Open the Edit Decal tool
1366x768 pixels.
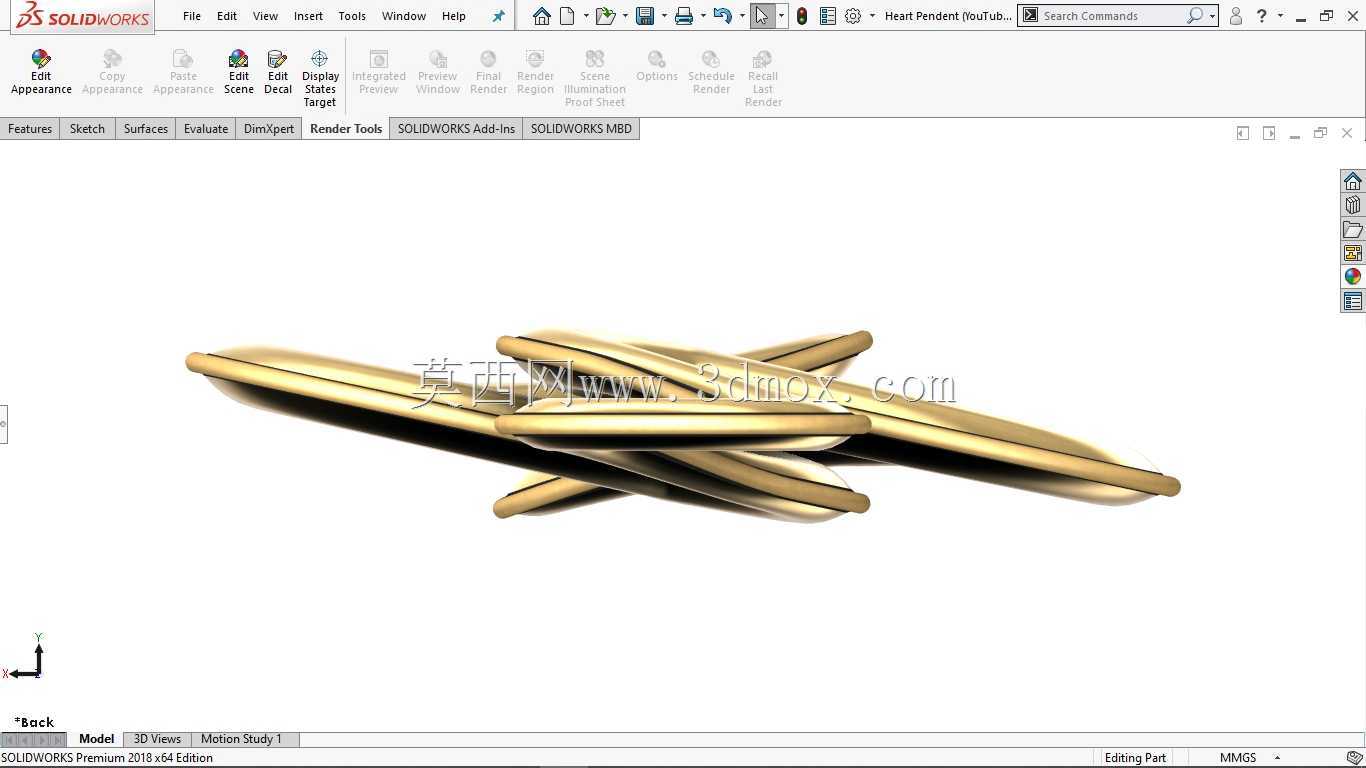[x=278, y=73]
